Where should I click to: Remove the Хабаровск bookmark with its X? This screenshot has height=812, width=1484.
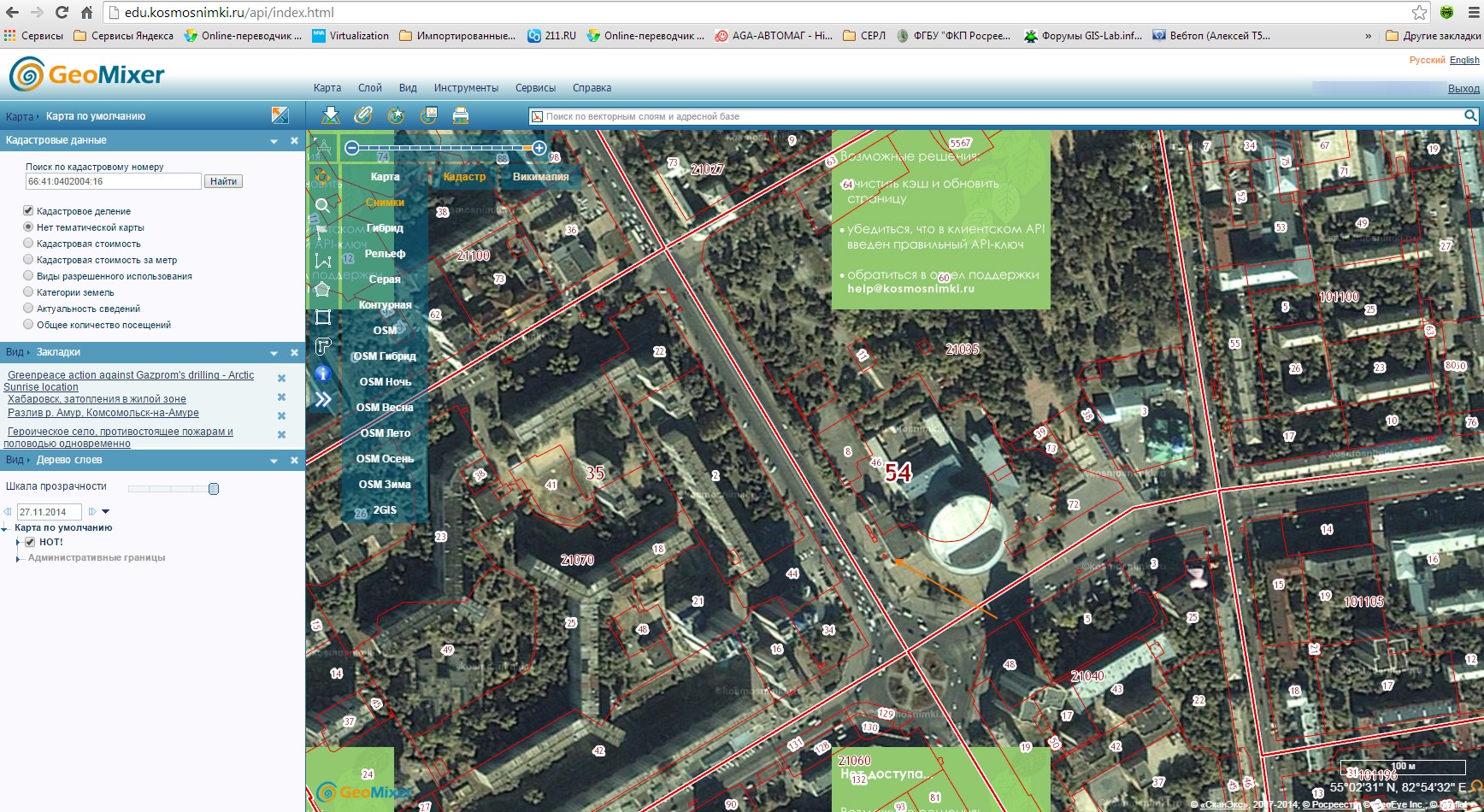[x=281, y=397]
